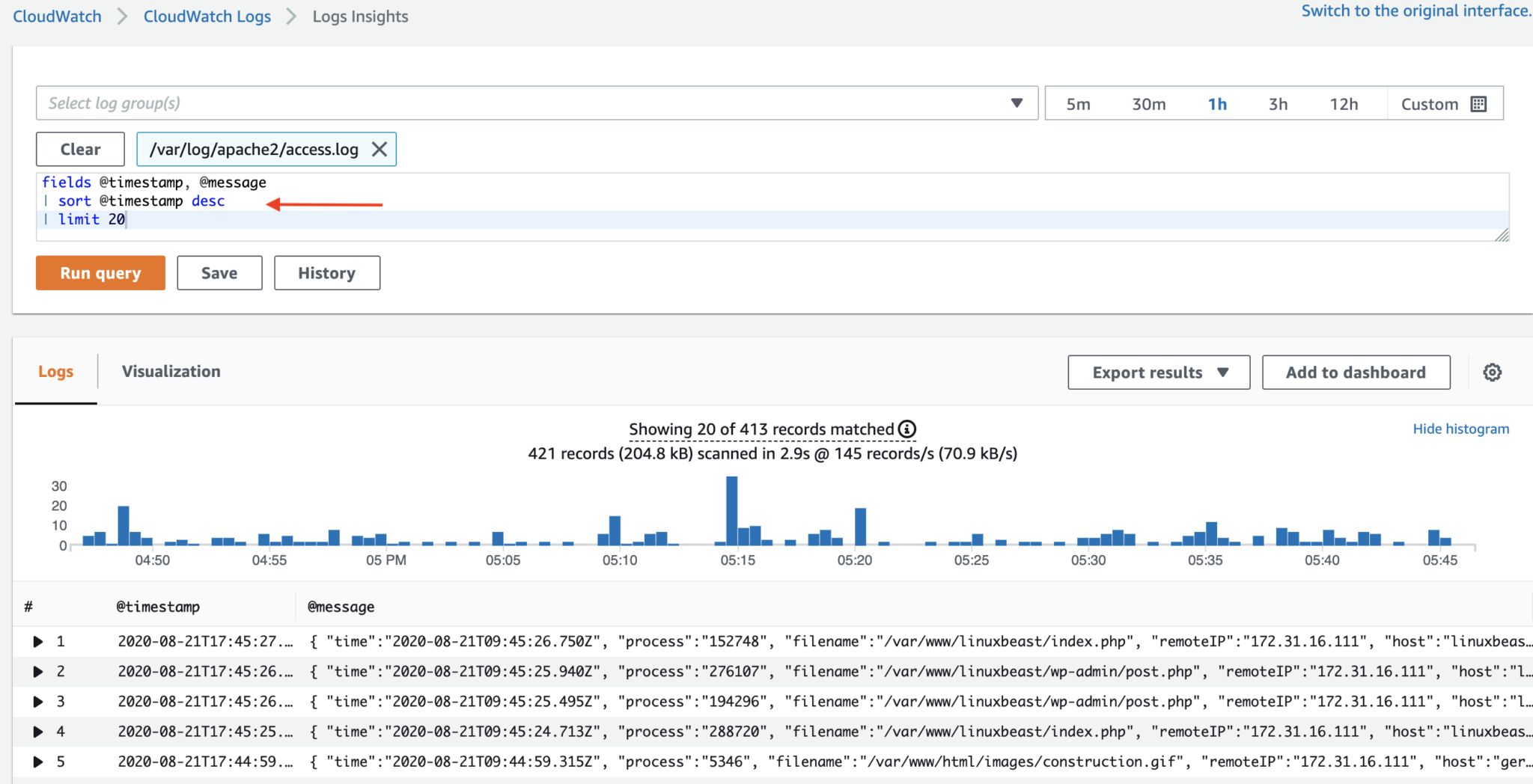This screenshot has height=784, width=1533.
Task: Expand log record row 4
Action: pos(38,732)
